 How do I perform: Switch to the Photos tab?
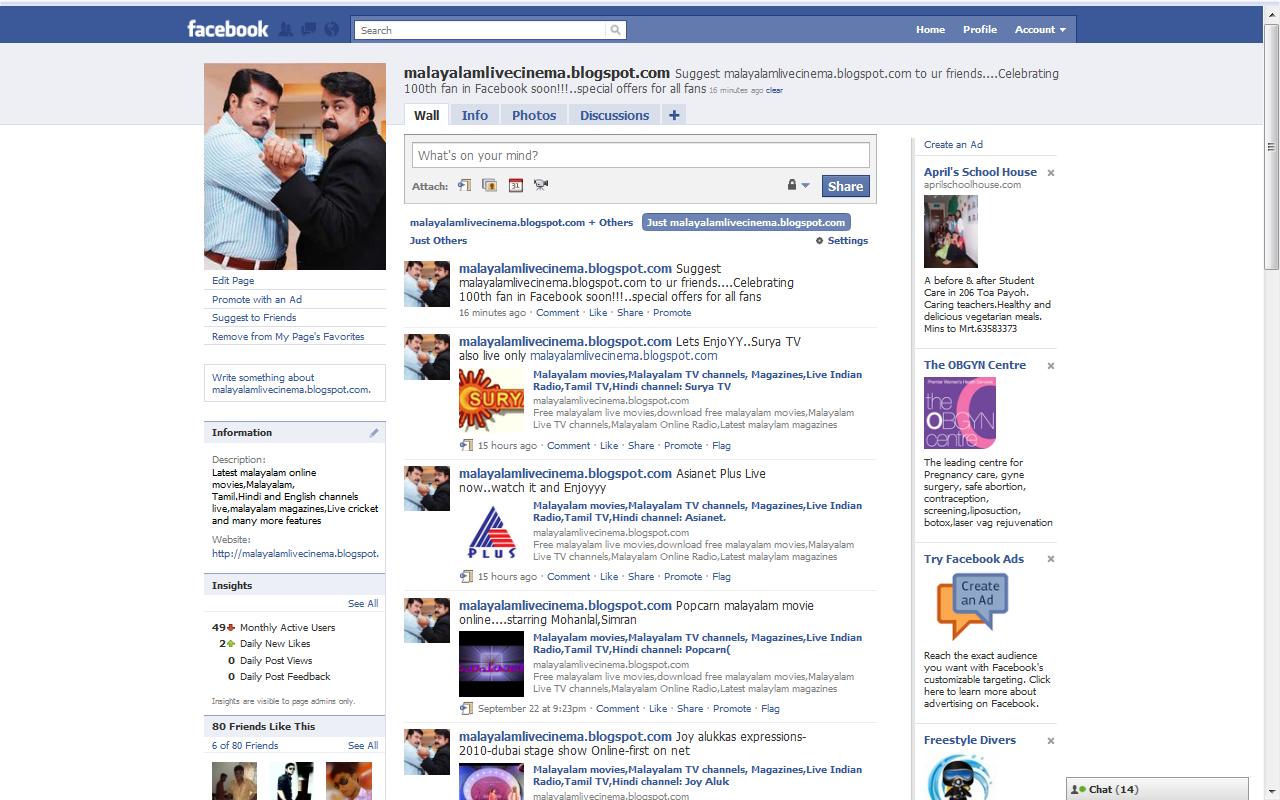click(533, 114)
